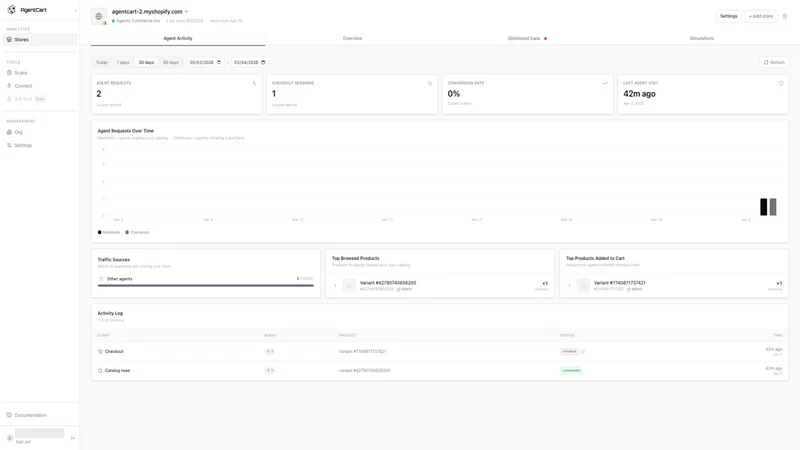800x450 pixels.
Task: Click the Checkout row cart icon
Action: coord(100,352)
